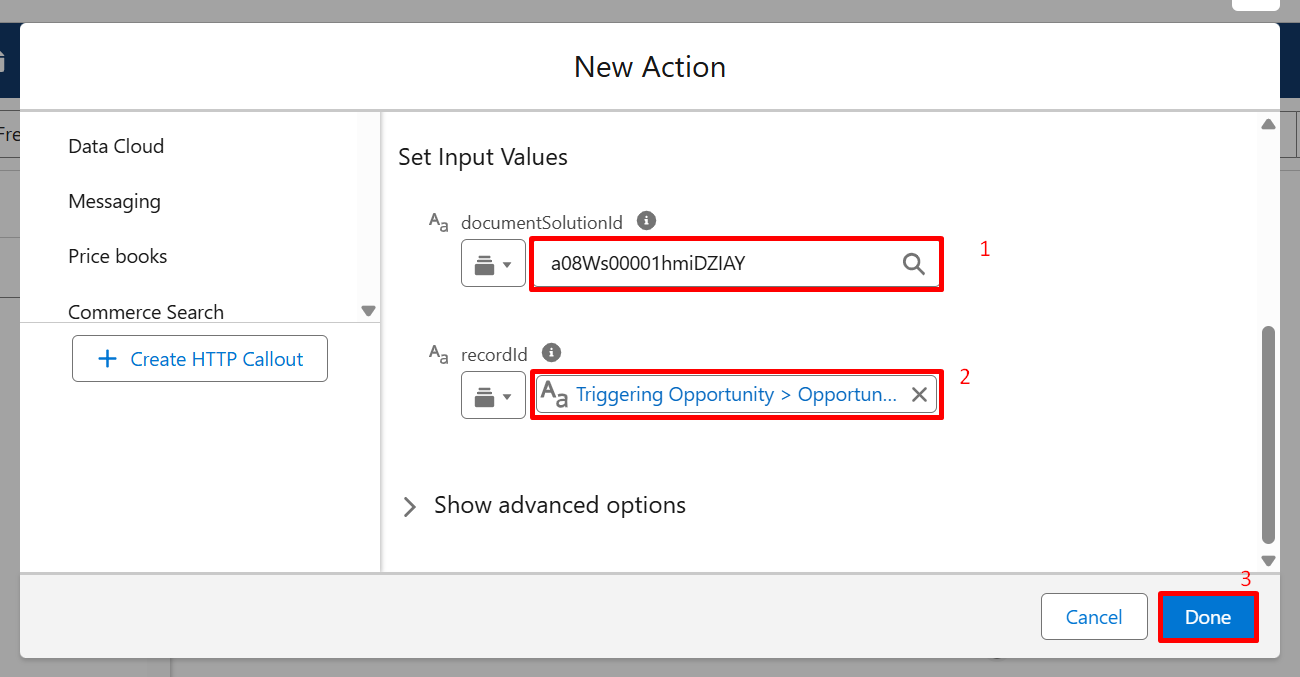Select the Data Cloud category
Viewport: 1300px width, 677px height.
coord(116,146)
